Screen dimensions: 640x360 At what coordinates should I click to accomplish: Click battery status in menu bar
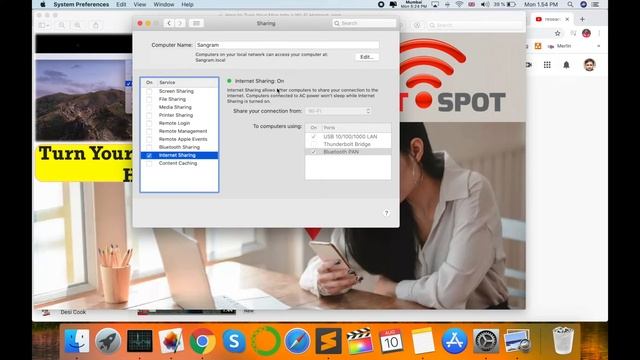coord(504,4)
